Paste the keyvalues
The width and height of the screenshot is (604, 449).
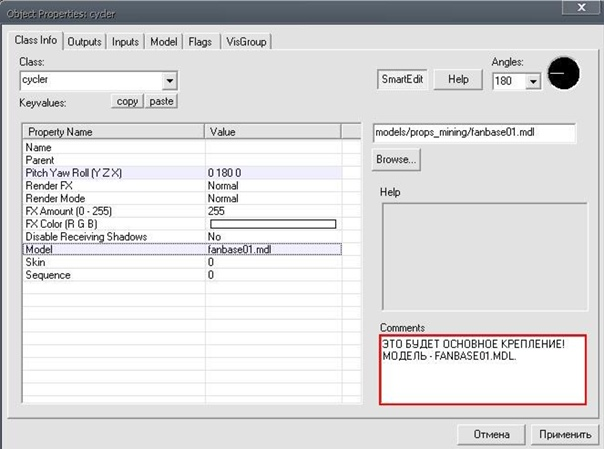coord(161,101)
